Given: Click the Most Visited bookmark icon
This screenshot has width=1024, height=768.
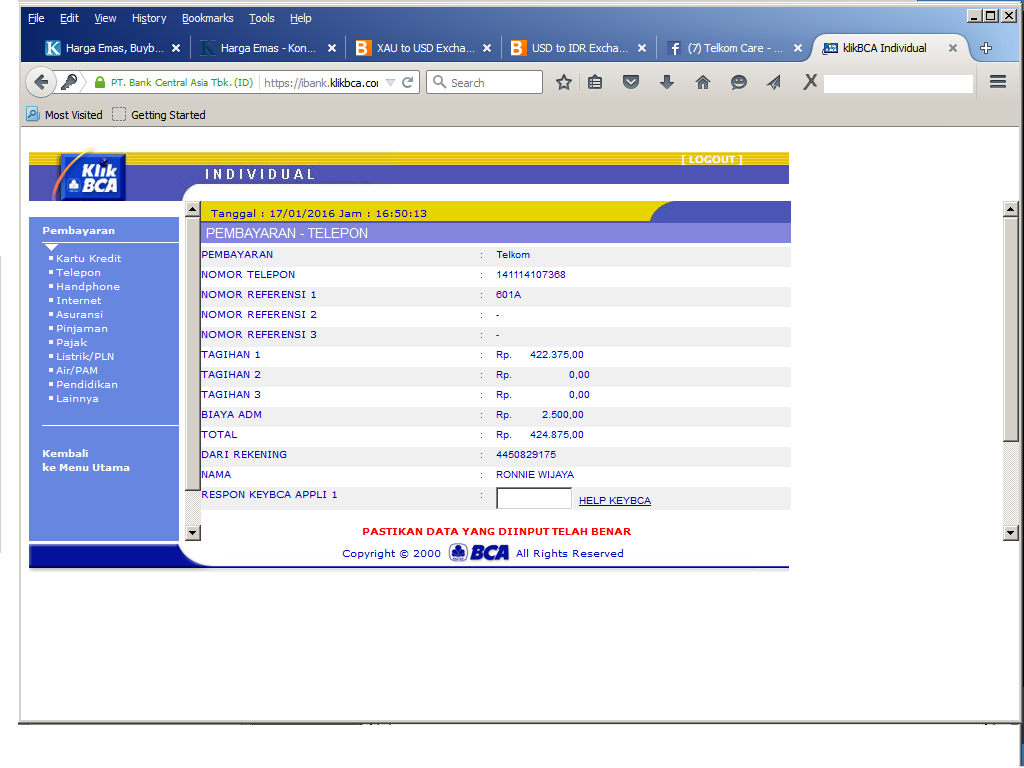Looking at the screenshot, I should point(33,114).
